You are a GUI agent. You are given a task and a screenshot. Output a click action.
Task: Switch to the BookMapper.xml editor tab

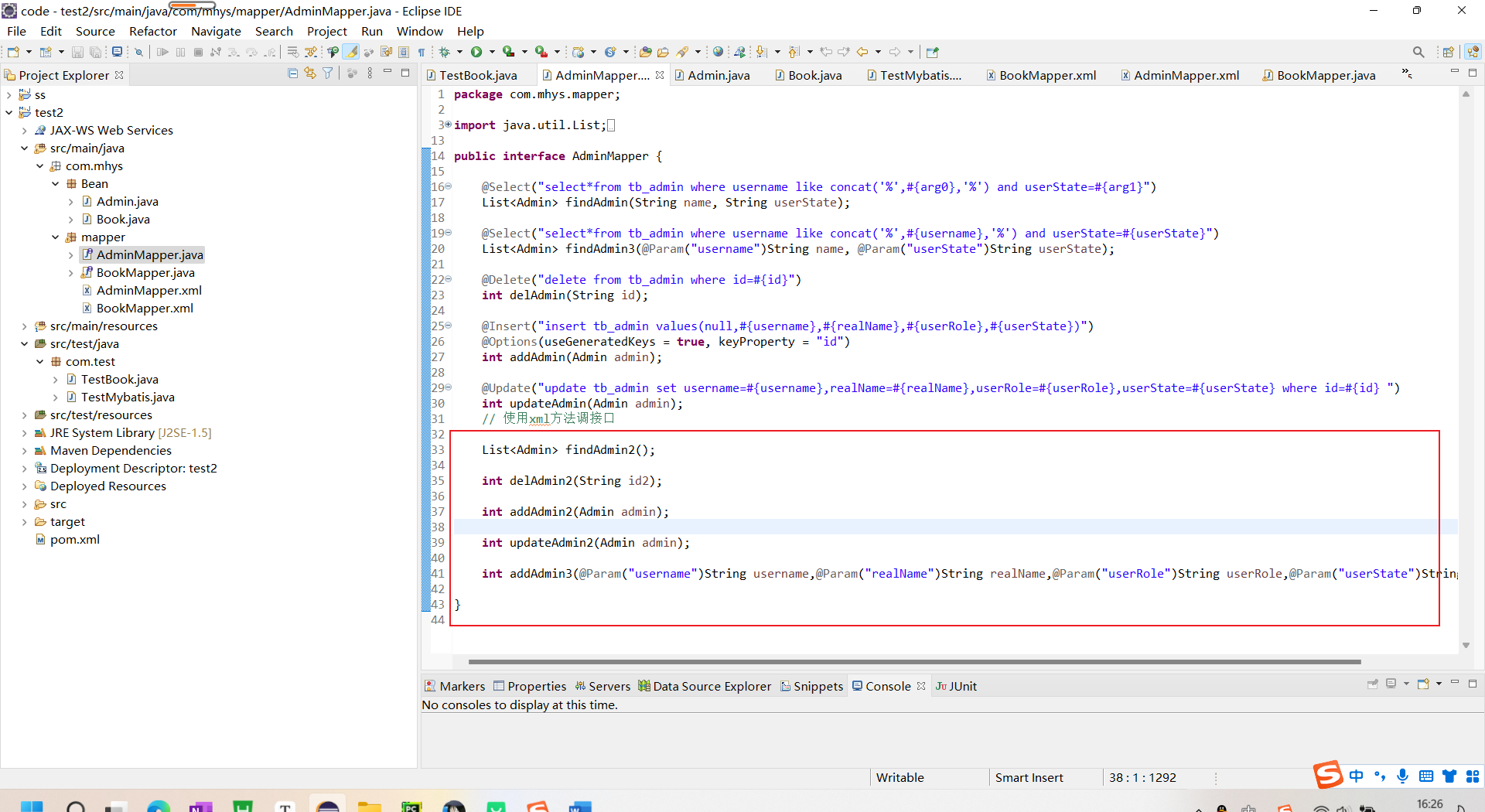coord(1046,75)
